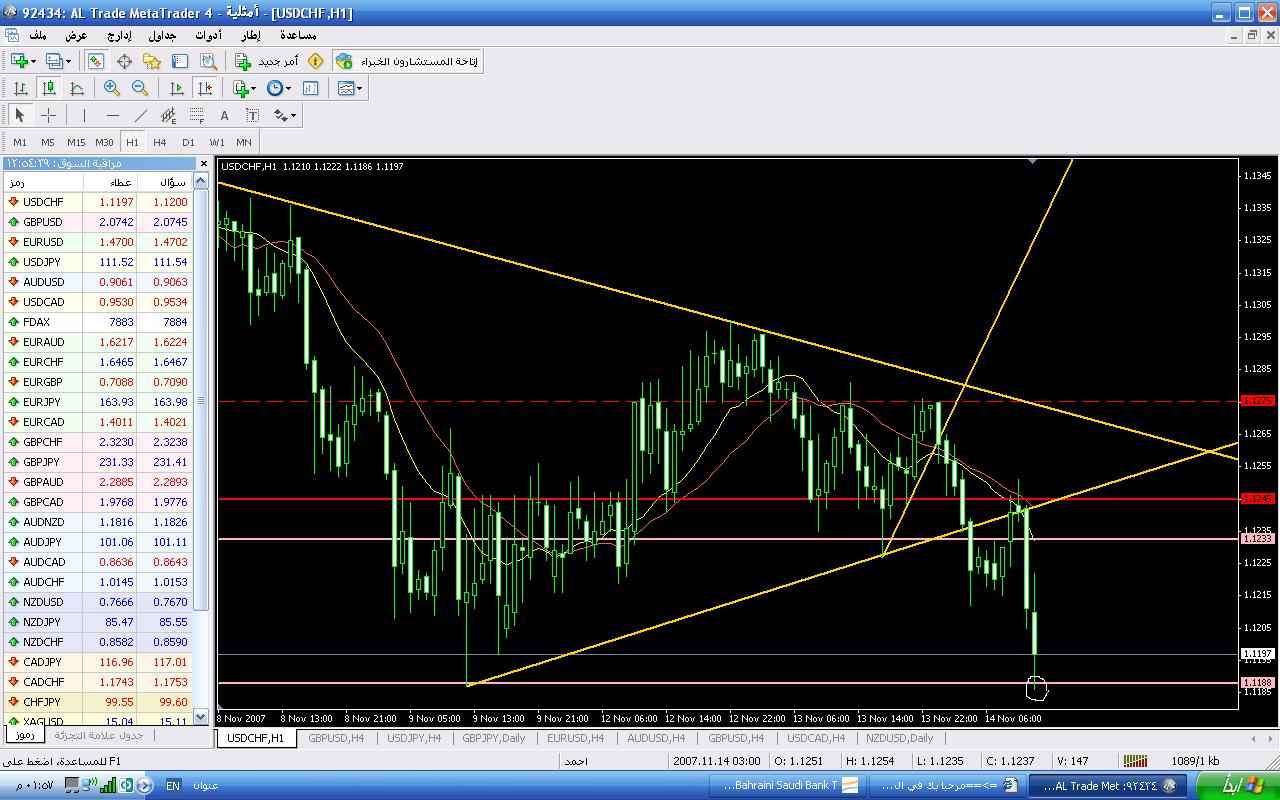
Task: Select the H4 timeframe button
Action: pos(160,142)
